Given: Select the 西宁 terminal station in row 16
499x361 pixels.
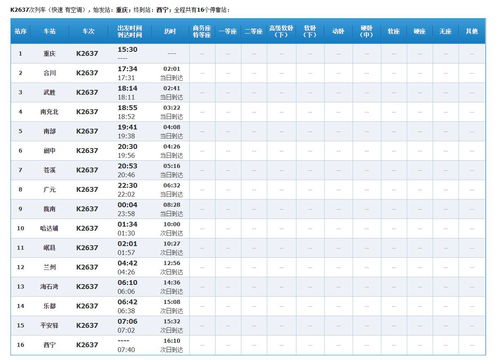Looking at the screenshot, I should click(49, 345).
